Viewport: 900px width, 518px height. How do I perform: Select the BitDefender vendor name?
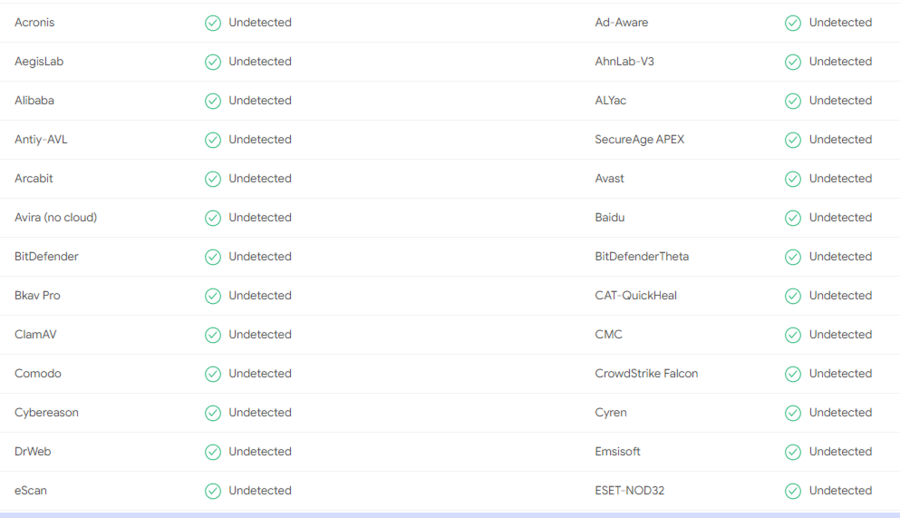(x=46, y=257)
